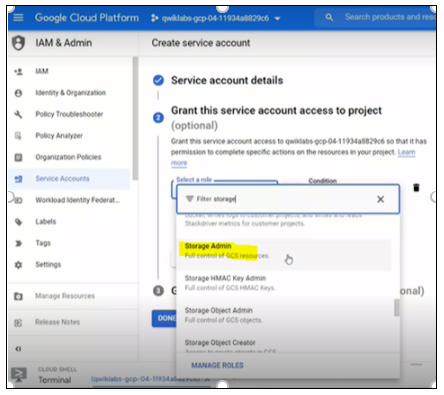Viewport: 444px width, 395px height.
Task: Open Policy Analyzer
Action: click(x=59, y=136)
